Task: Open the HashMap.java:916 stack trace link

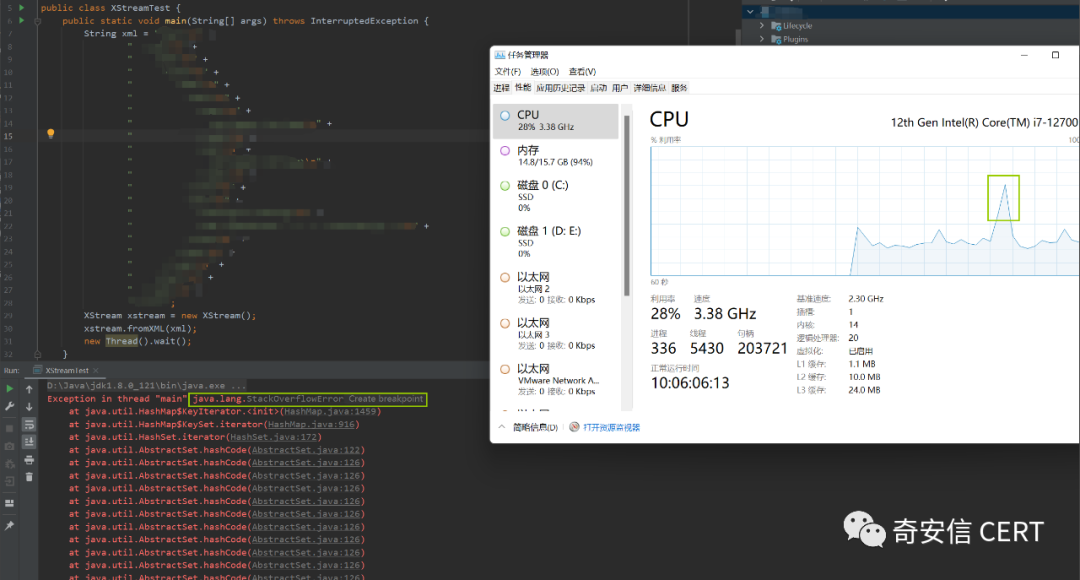Action: click(311, 424)
